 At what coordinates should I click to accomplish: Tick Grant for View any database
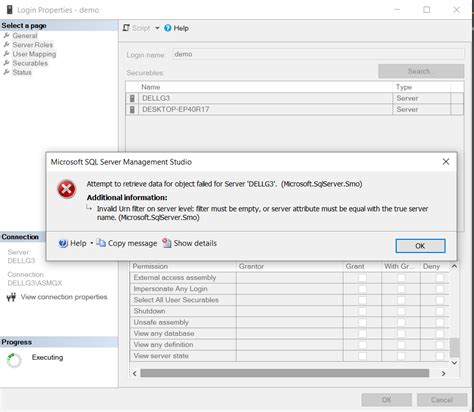click(362, 334)
